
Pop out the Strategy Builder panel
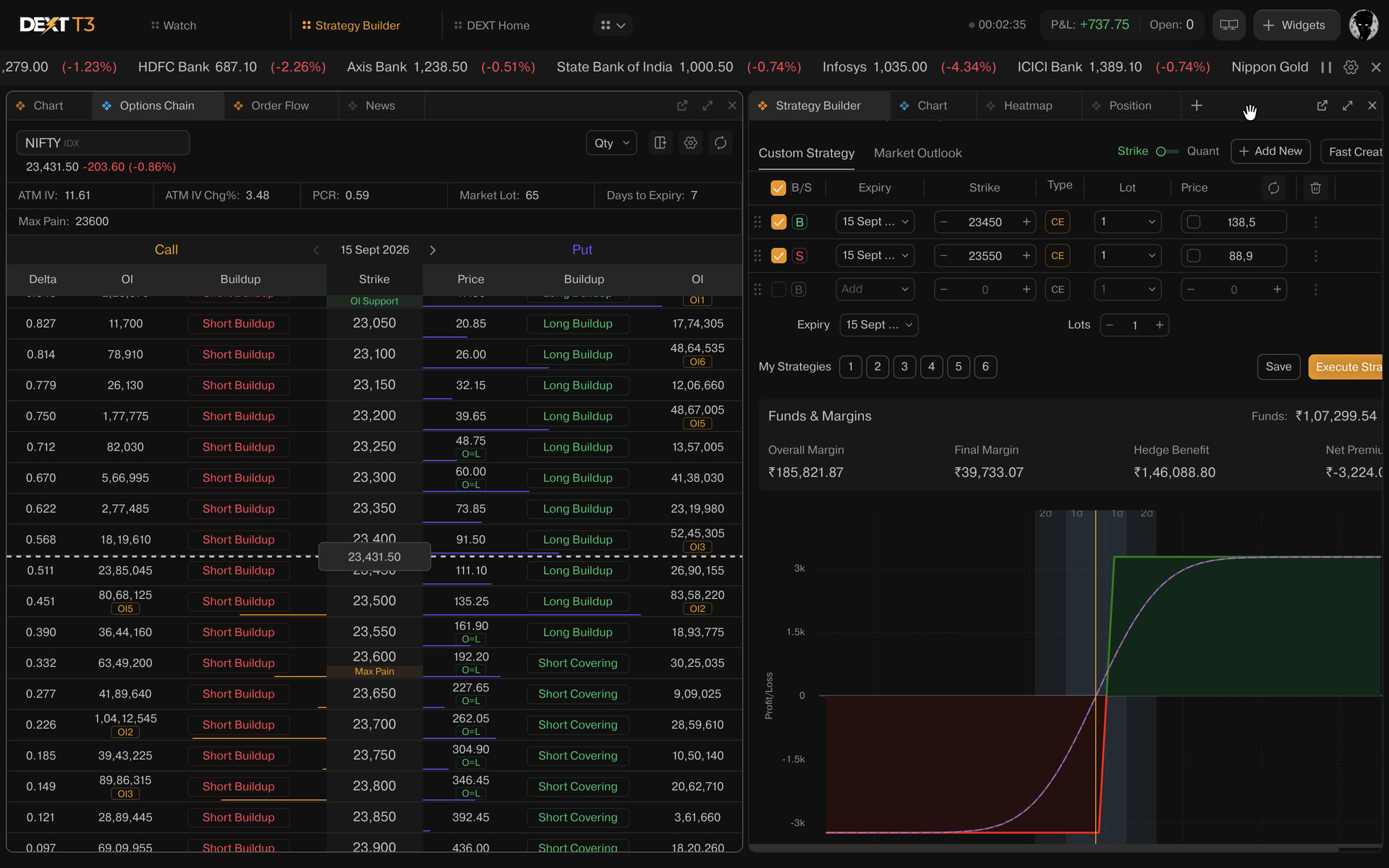point(1322,106)
